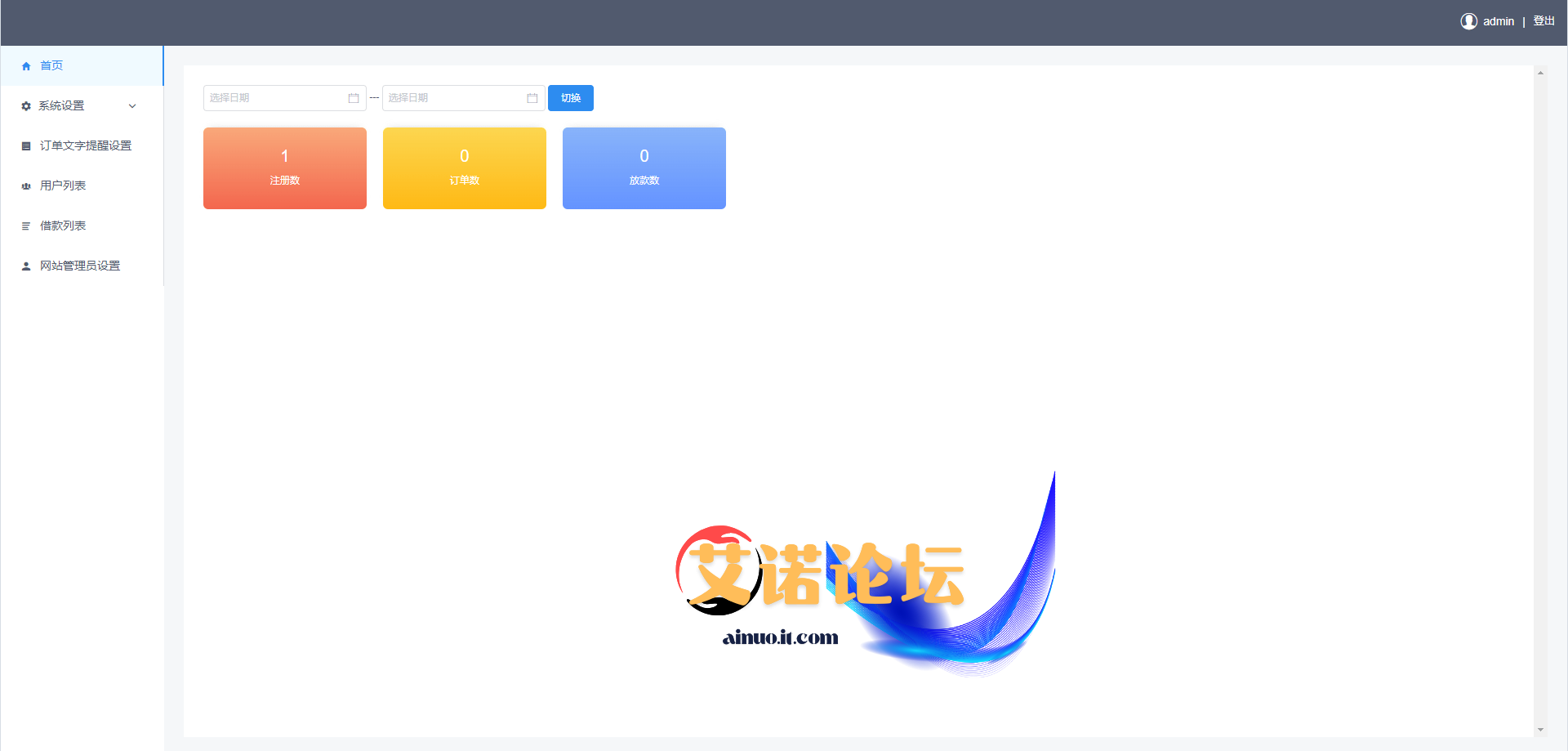Click the users icon beside 用户列表
Image resolution: width=1568 pixels, height=751 pixels.
pos(26,186)
